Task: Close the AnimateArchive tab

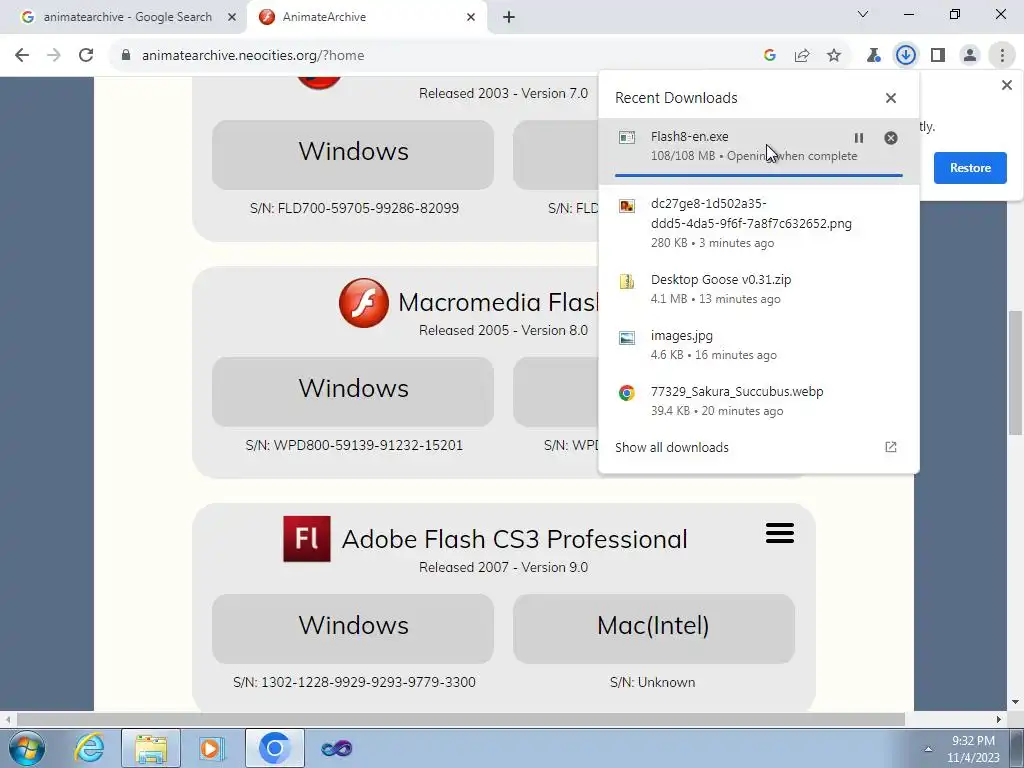Action: [x=471, y=17]
